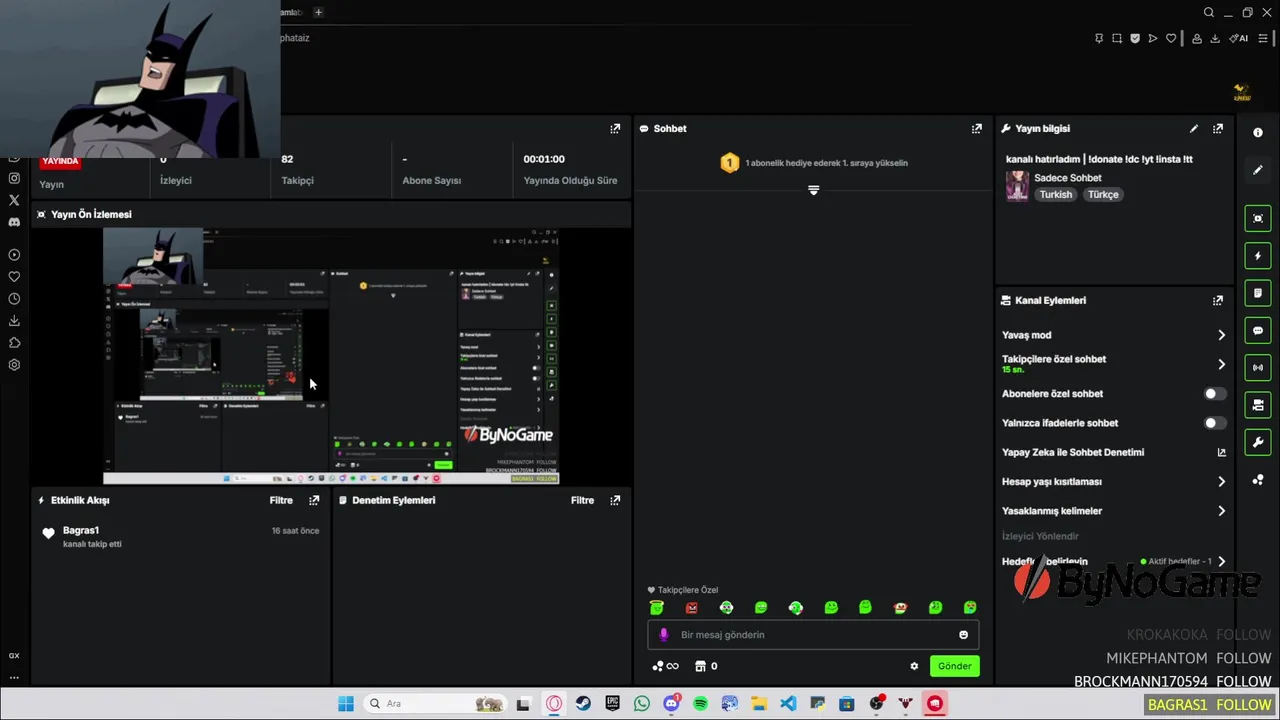This screenshot has width=1280, height=720.
Task: Click the Turkish tag
Action: 1055,195
